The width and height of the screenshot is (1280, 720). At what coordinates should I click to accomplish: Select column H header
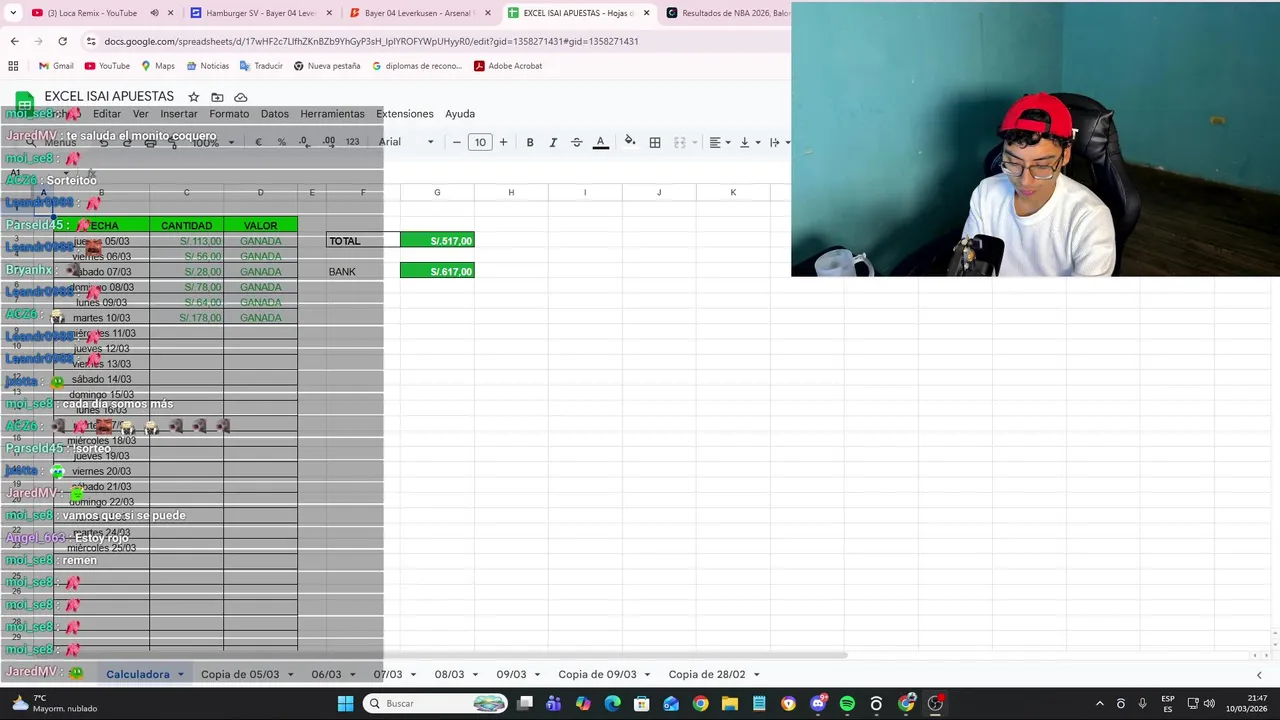[x=511, y=192]
